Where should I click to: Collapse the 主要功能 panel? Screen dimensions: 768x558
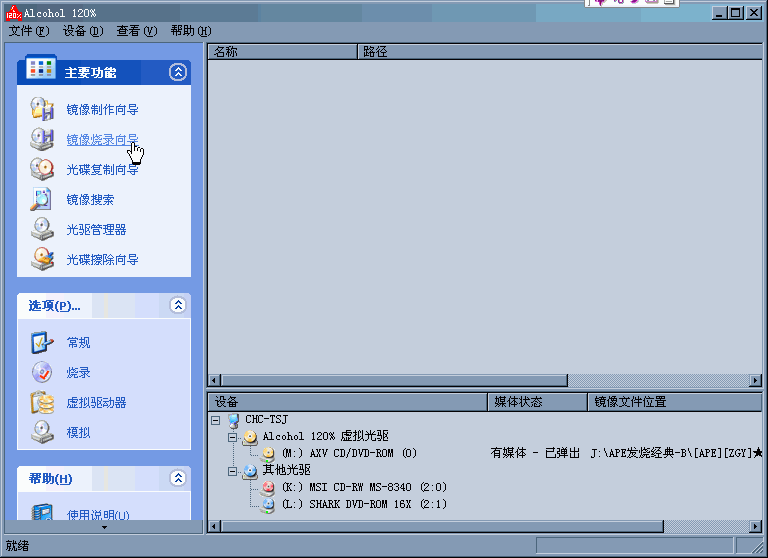[177, 72]
